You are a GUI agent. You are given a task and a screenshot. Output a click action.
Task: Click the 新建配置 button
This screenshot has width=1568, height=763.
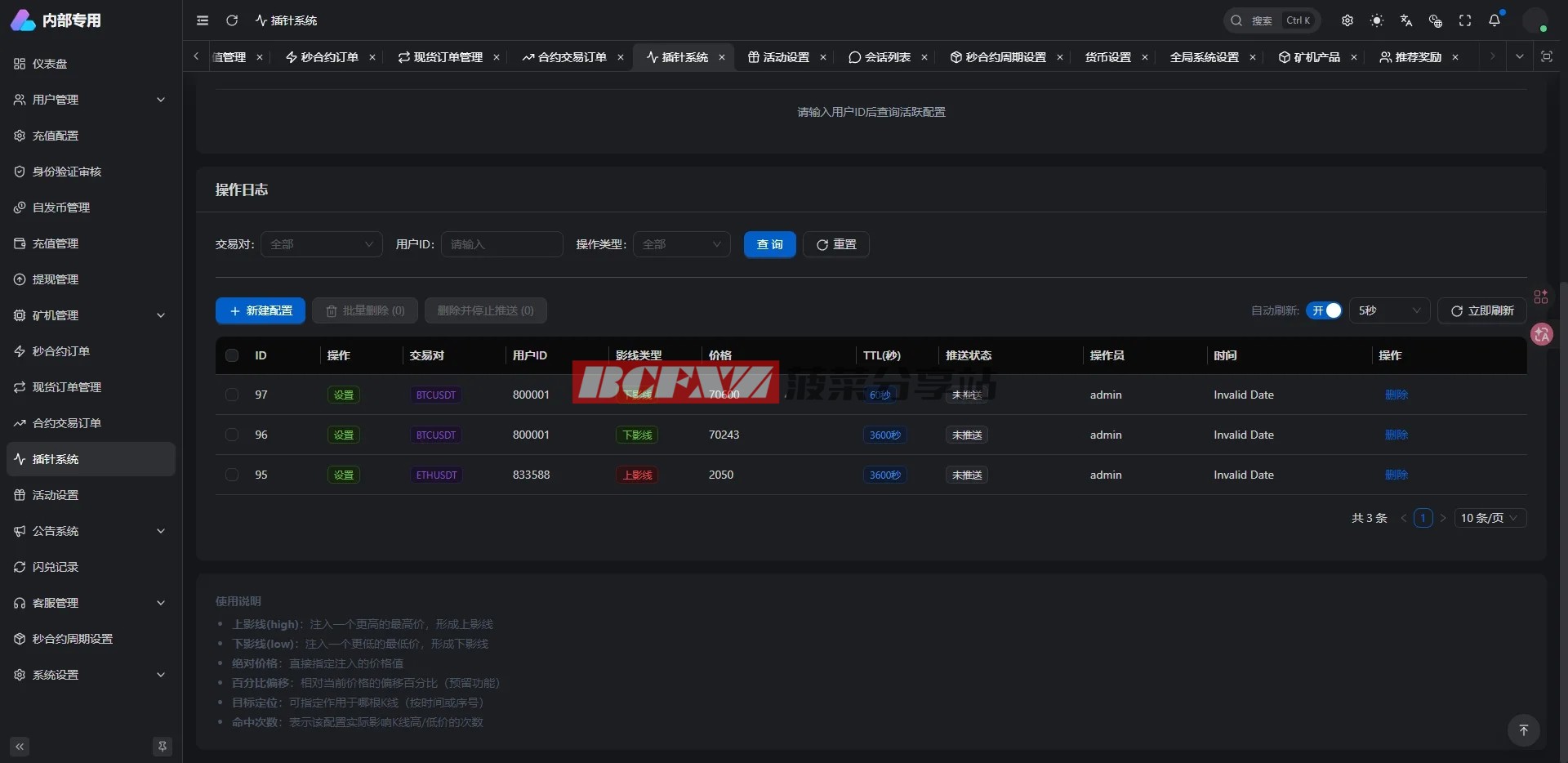coord(261,310)
